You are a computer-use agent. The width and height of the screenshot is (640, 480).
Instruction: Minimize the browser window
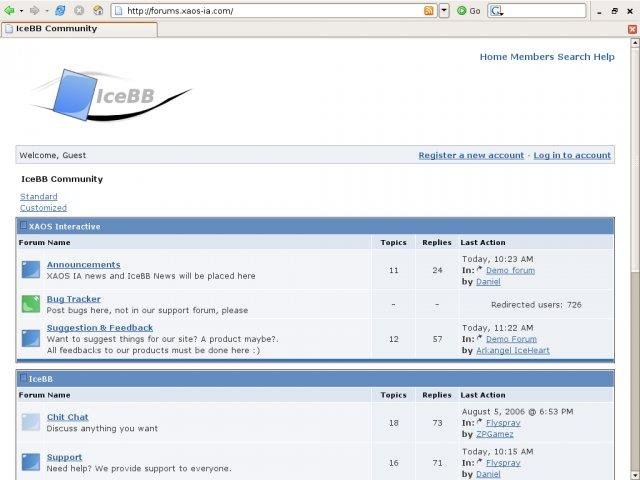(x=599, y=11)
